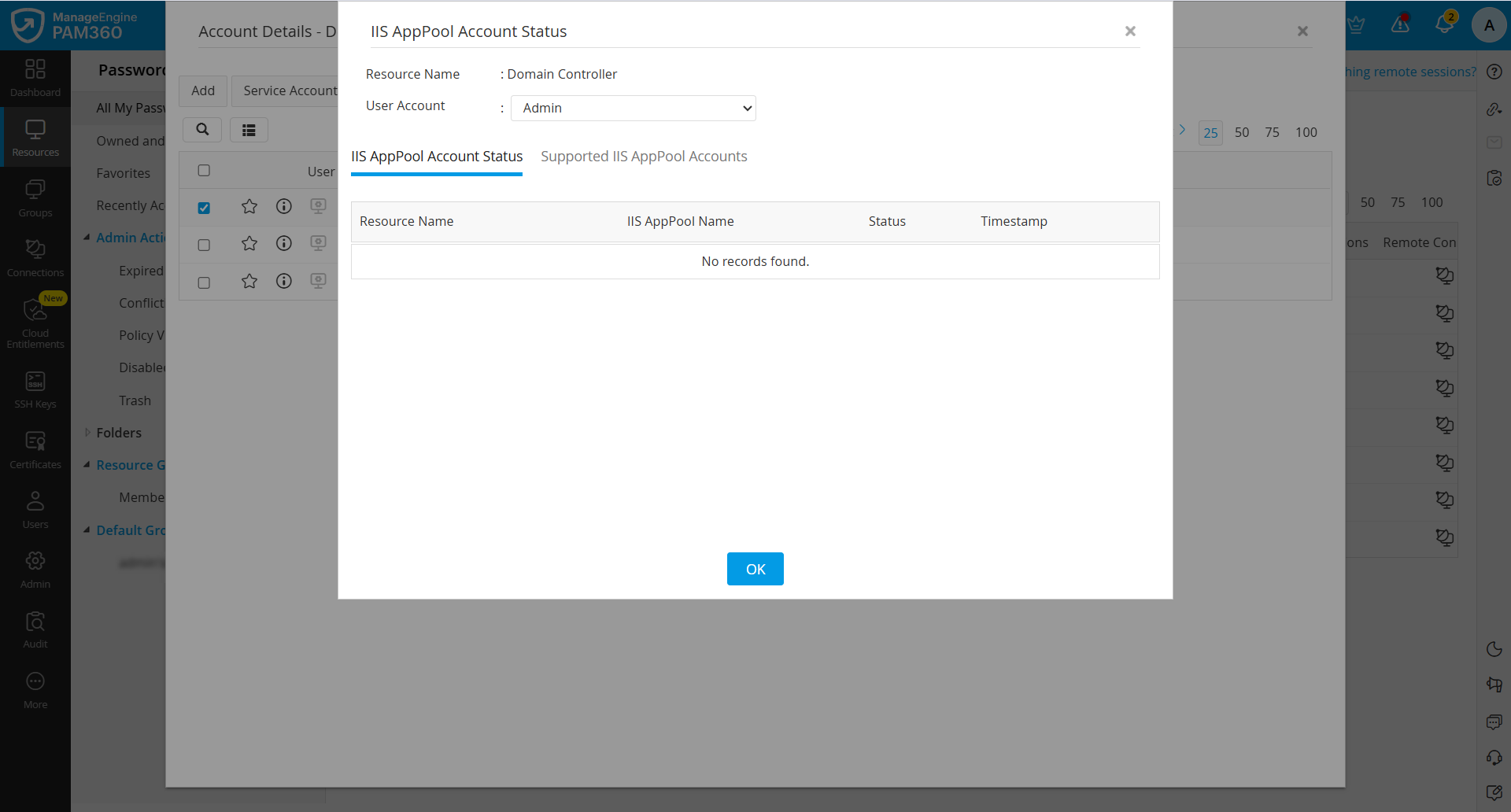
Task: Open the User Account dropdown showing Admin
Action: click(633, 108)
